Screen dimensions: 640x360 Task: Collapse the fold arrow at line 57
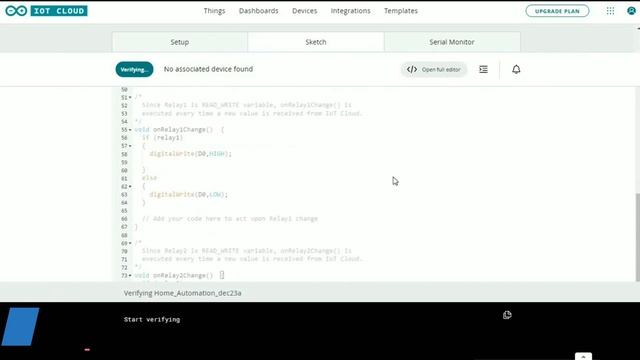(130, 146)
